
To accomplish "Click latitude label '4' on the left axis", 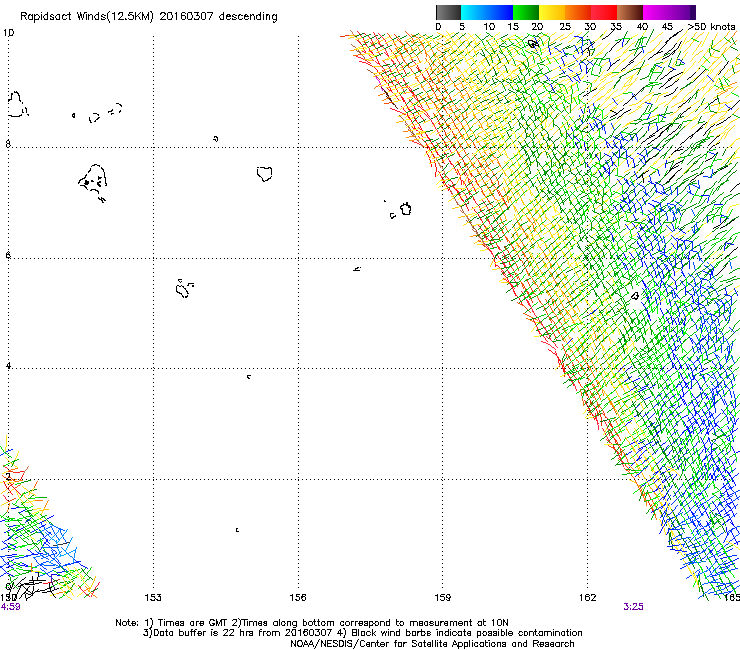I will coord(8,366).
